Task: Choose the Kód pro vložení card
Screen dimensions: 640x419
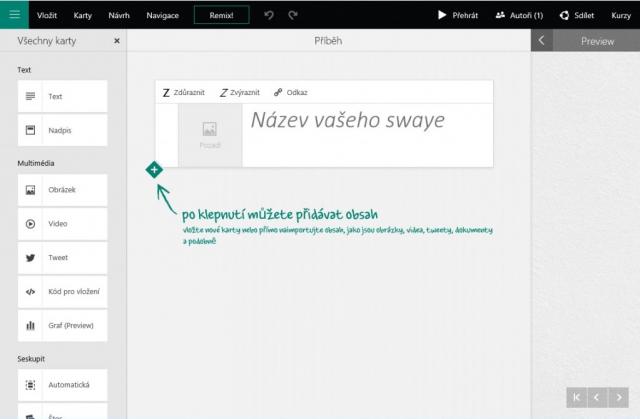Action: [62, 291]
